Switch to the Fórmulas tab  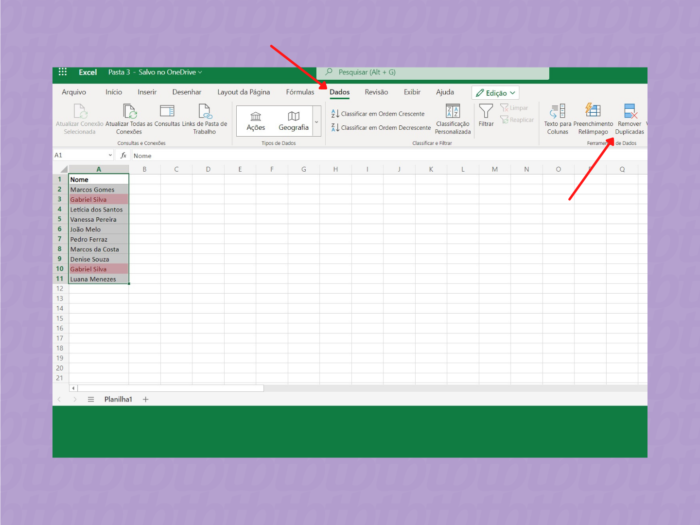point(300,92)
